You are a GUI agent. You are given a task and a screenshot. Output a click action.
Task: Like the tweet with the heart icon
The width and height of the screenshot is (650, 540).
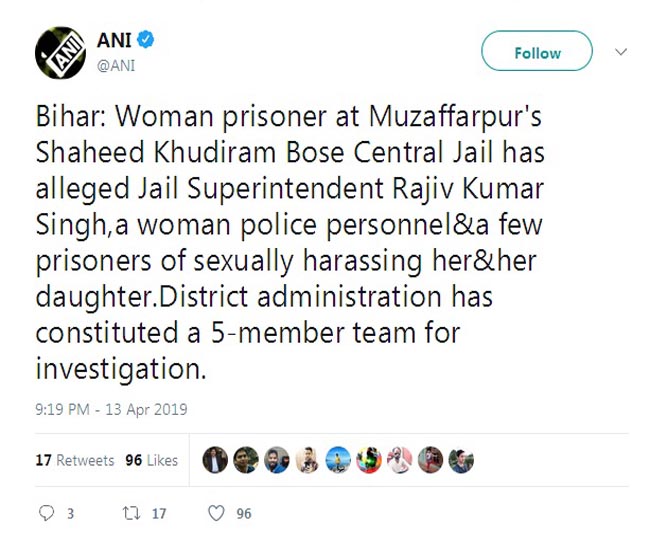pos(215,513)
